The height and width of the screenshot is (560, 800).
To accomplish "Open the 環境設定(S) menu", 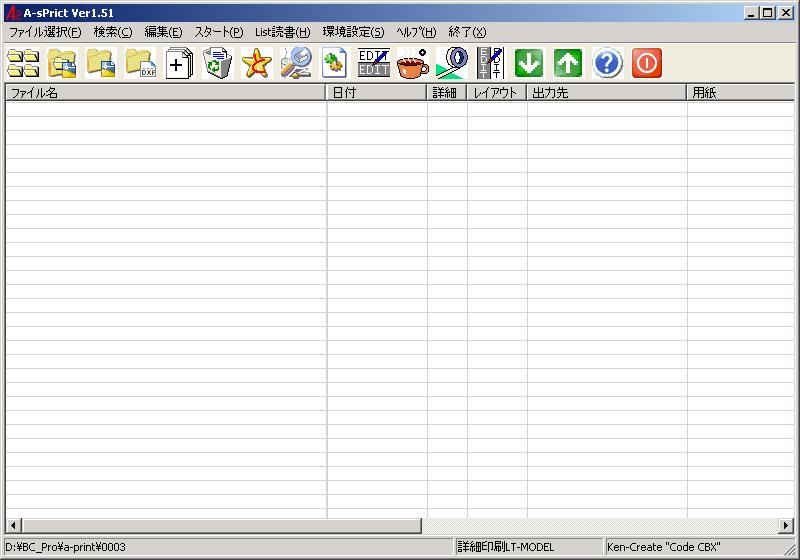I will (353, 32).
